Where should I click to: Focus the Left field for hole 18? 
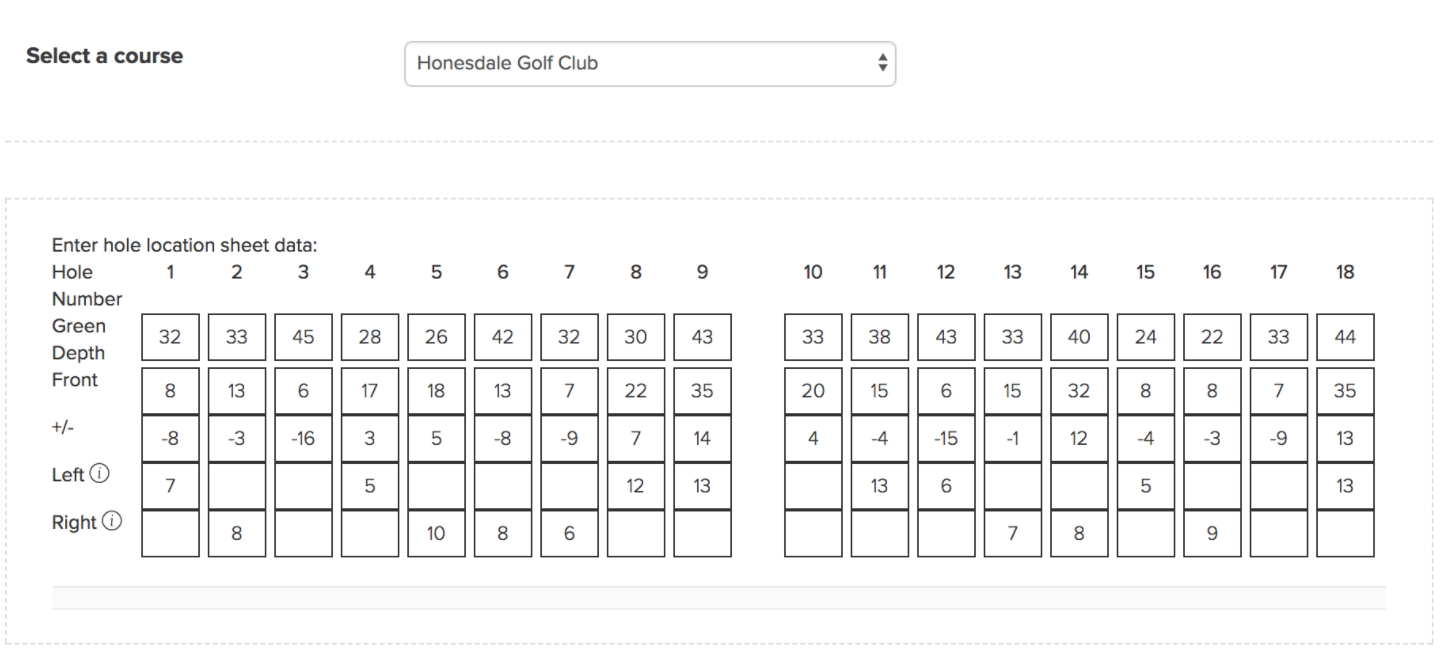click(x=1345, y=486)
